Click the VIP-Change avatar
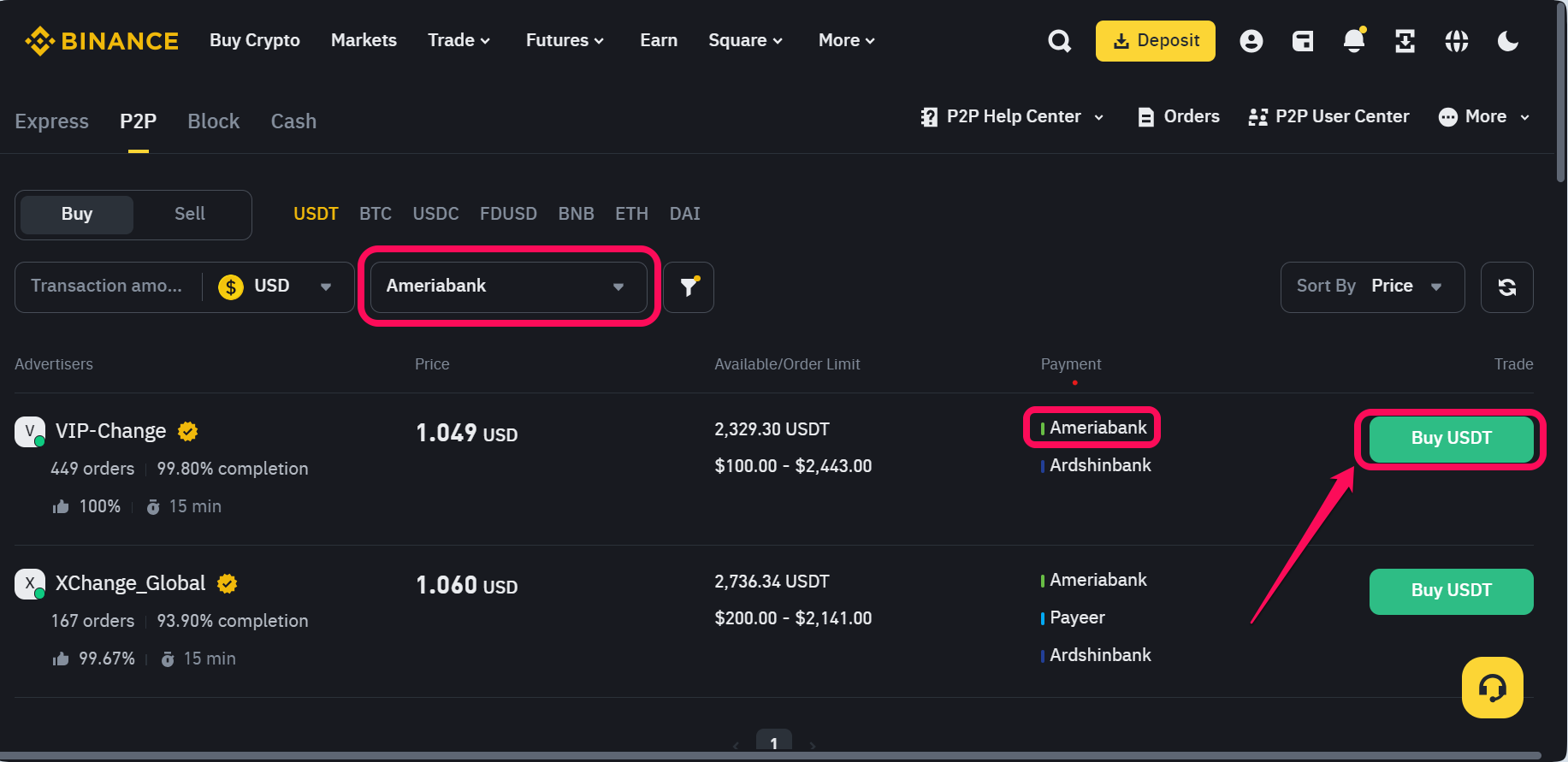 30,431
